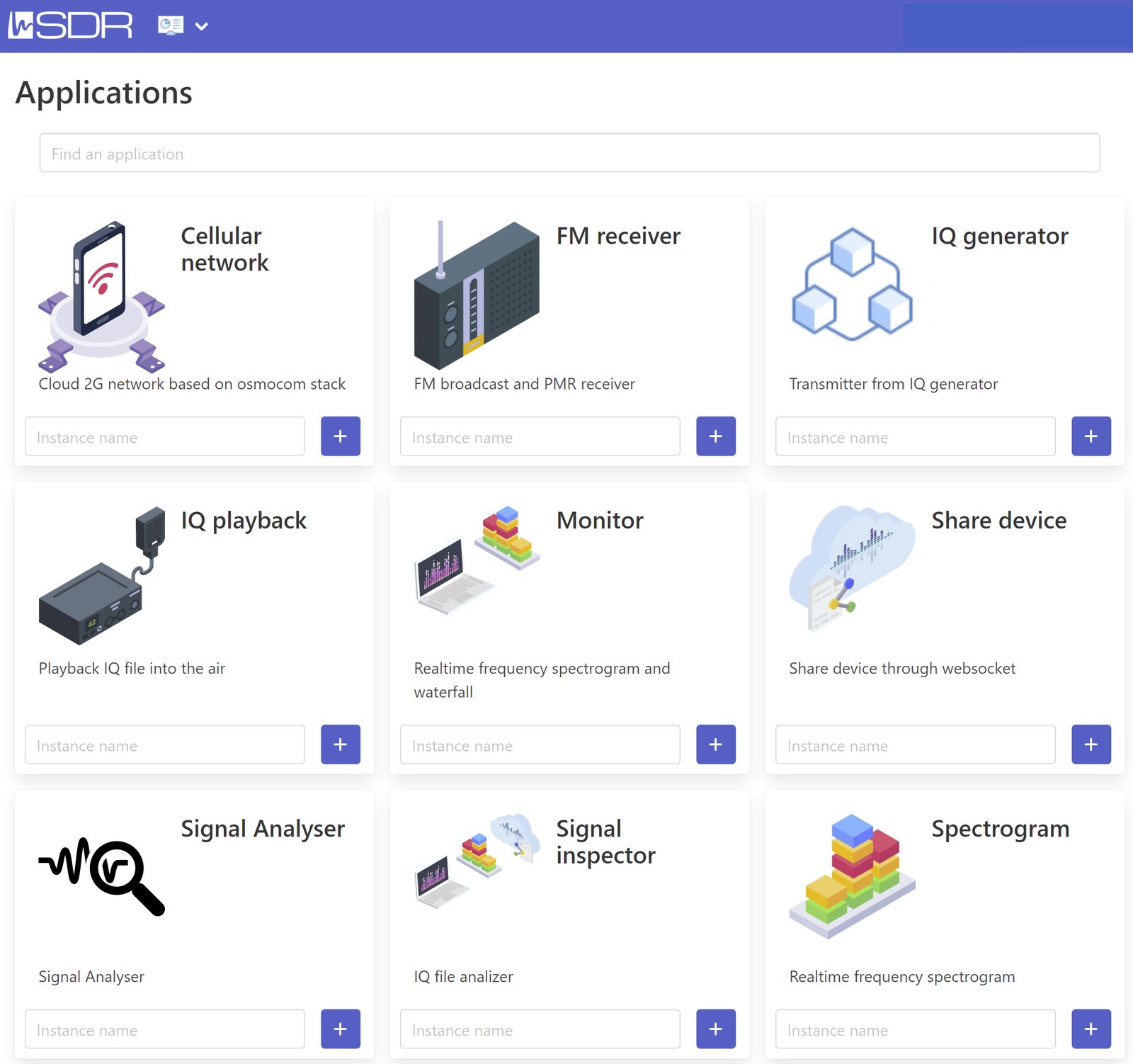
Task: Click the IQ generator cubes icon
Action: (852, 285)
